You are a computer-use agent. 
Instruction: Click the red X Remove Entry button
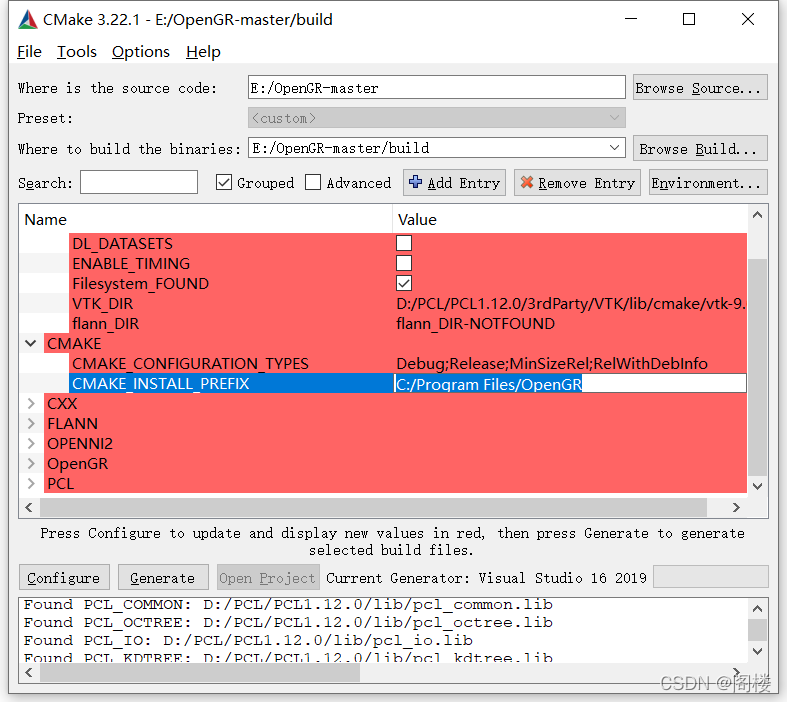point(577,183)
